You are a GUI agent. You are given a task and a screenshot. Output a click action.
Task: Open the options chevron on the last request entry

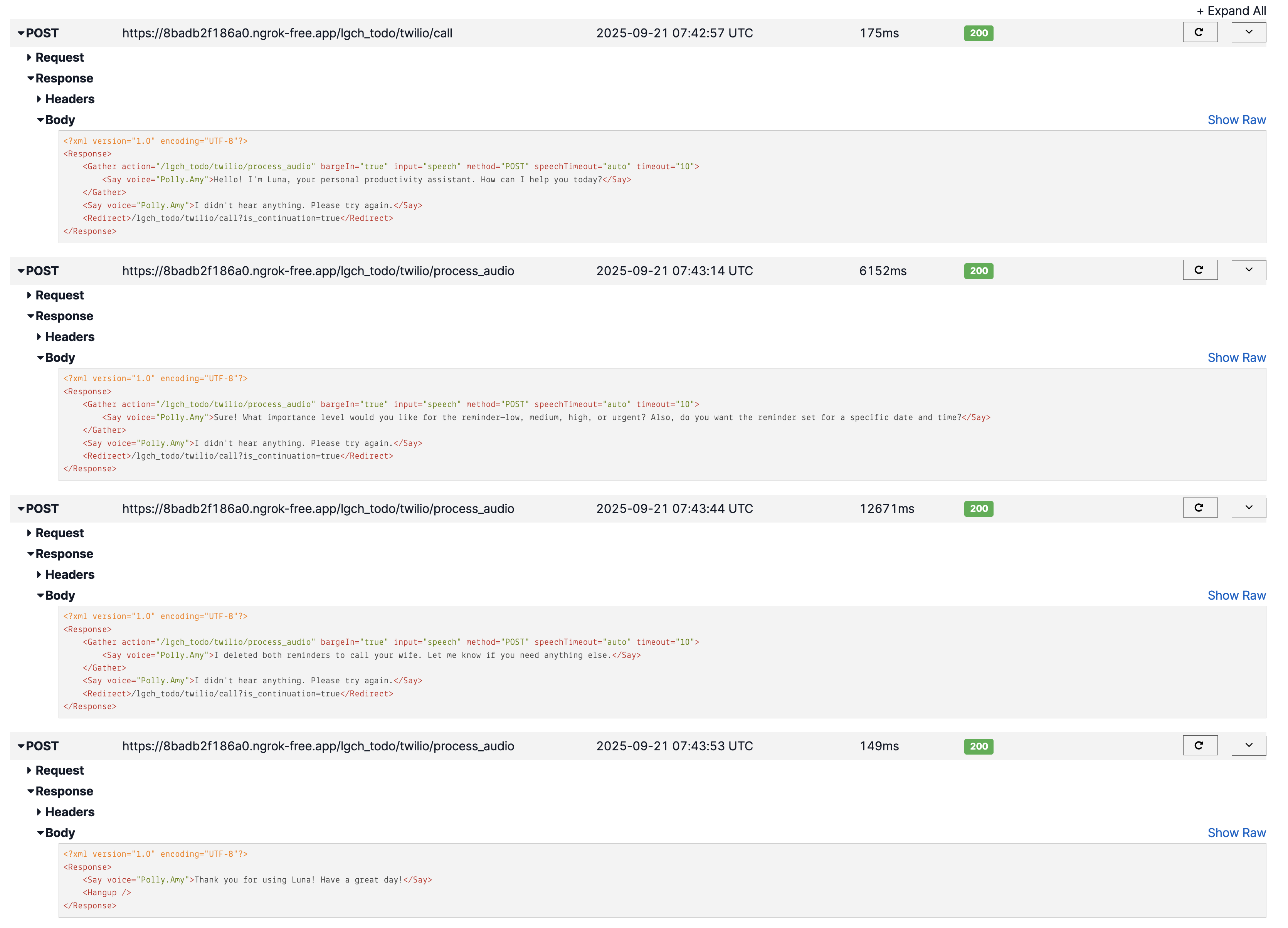tap(1248, 745)
